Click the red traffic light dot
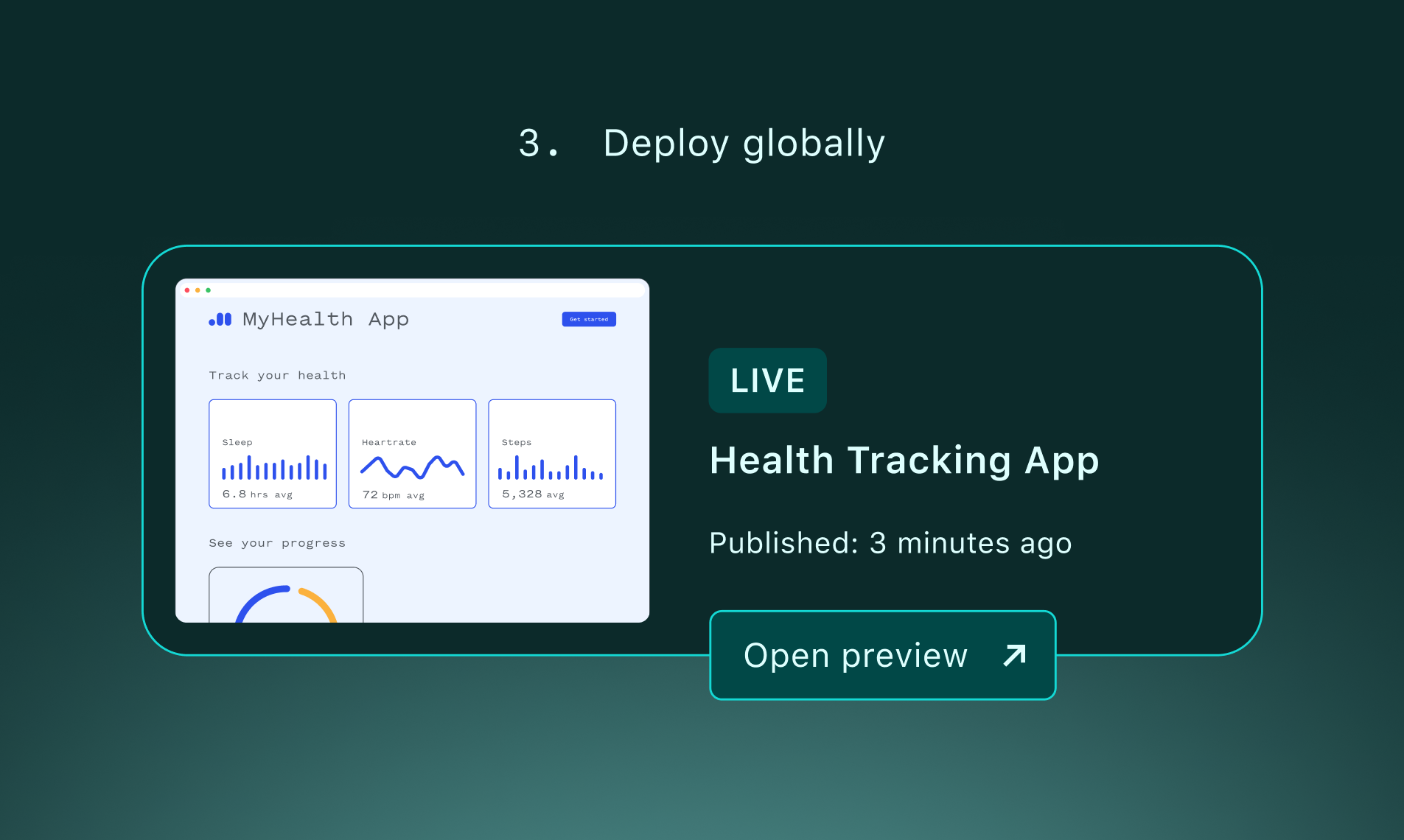Screen dimensions: 1404x840 coord(189,290)
